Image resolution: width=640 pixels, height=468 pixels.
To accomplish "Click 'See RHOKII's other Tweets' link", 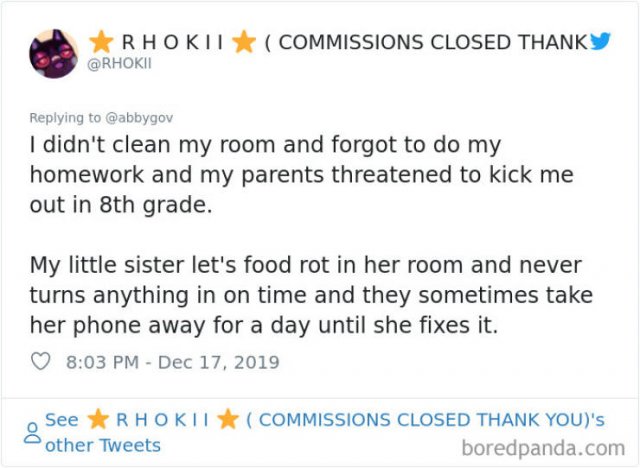I will coord(324,432).
